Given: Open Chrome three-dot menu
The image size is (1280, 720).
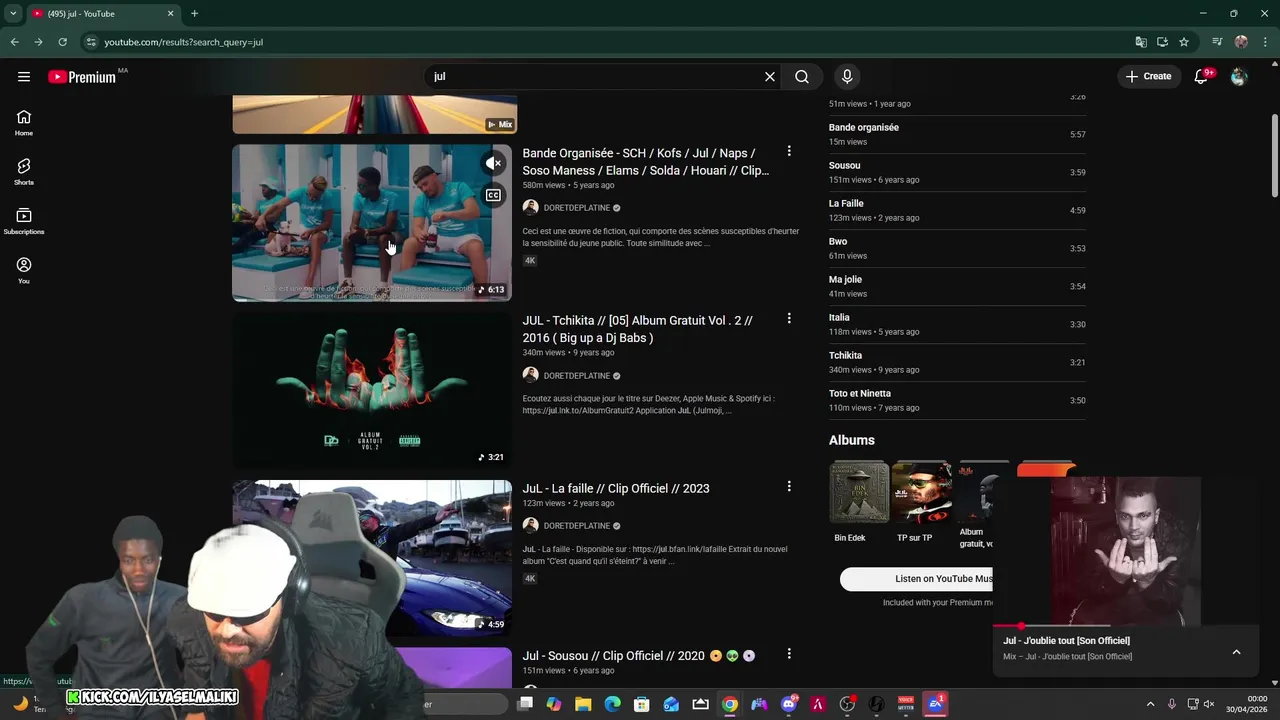Looking at the screenshot, I should 1264,42.
